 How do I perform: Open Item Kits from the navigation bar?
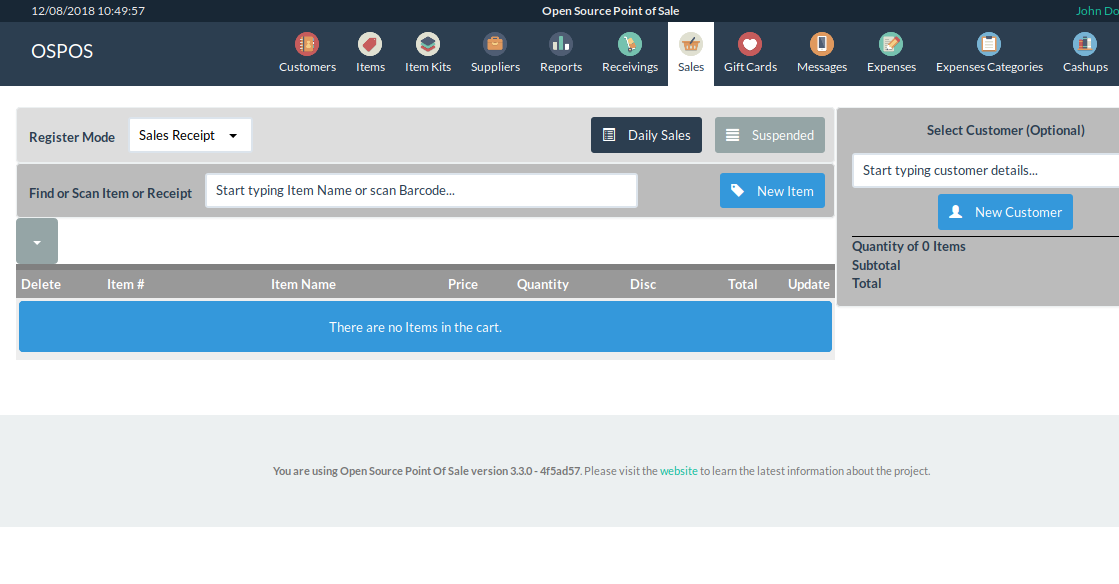427,52
